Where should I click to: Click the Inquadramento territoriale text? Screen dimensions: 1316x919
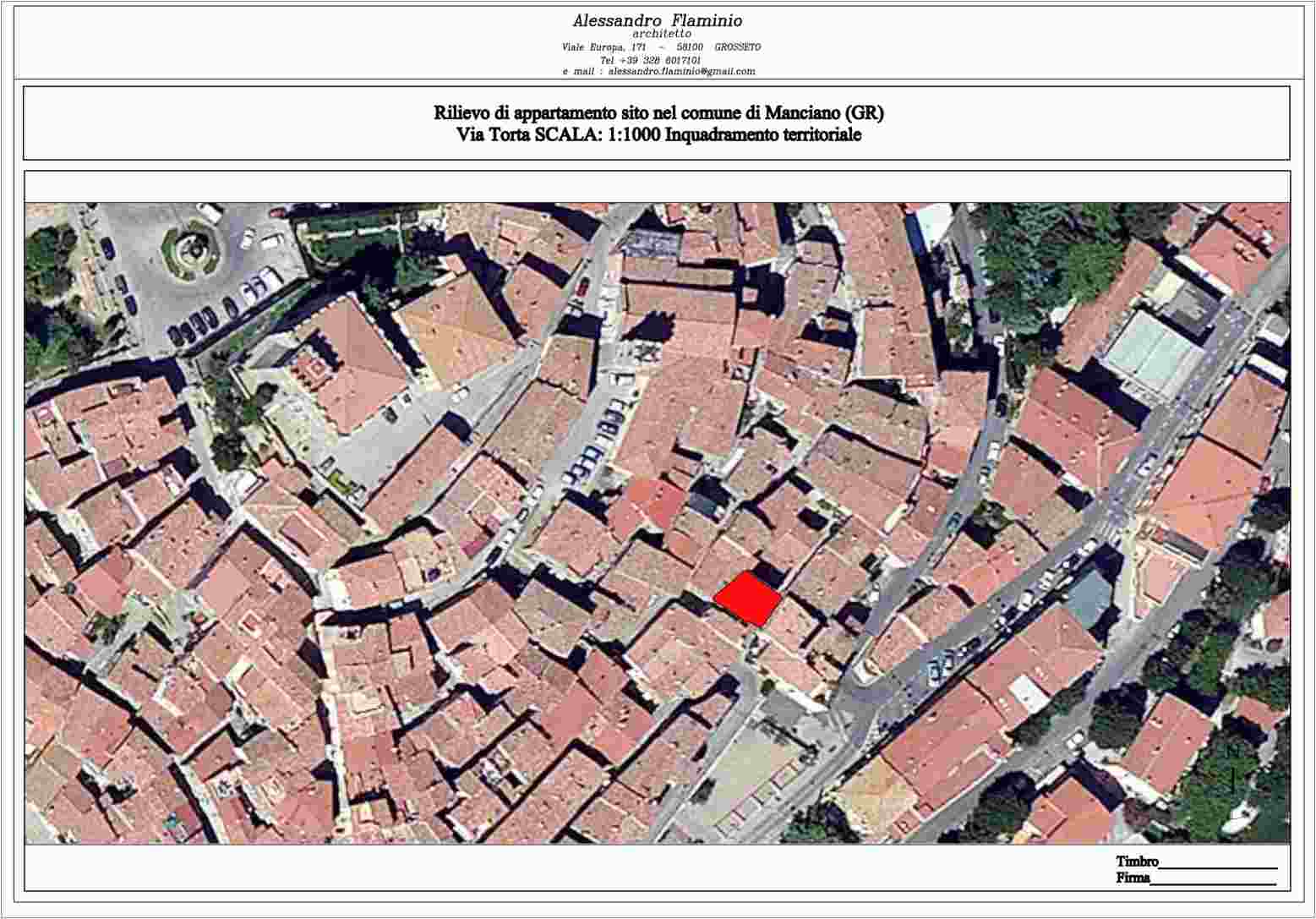pos(763,135)
